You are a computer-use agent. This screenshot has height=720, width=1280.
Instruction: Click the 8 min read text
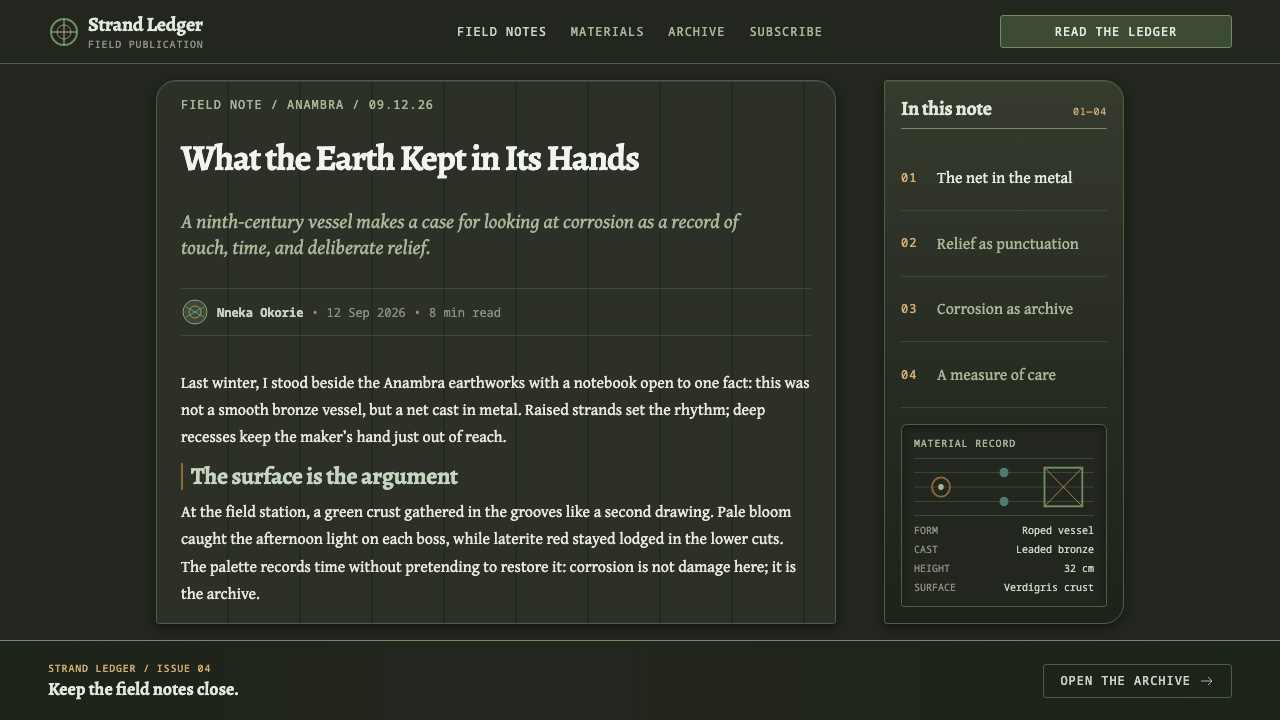click(x=465, y=313)
